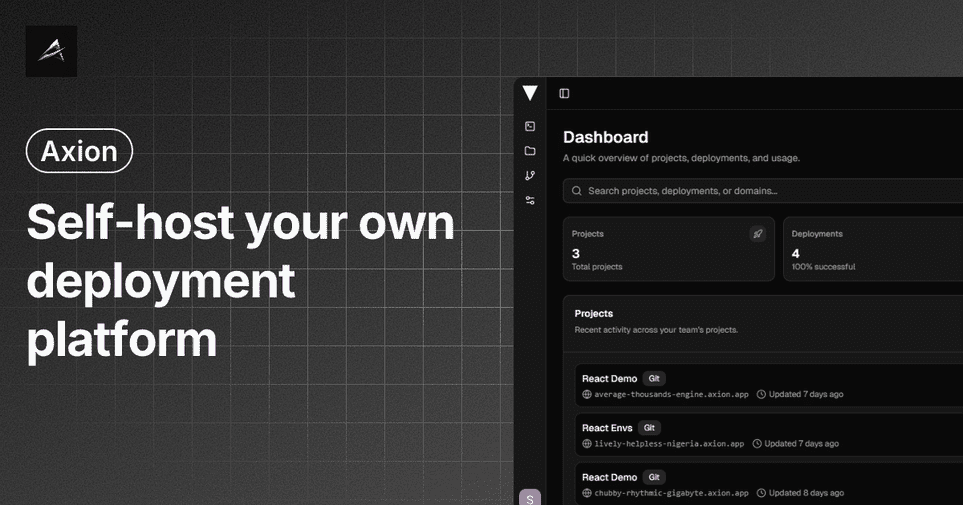Image resolution: width=963 pixels, height=505 pixels.
Task: Open average-thousands-engine.axion.app domain link
Action: 671,394
